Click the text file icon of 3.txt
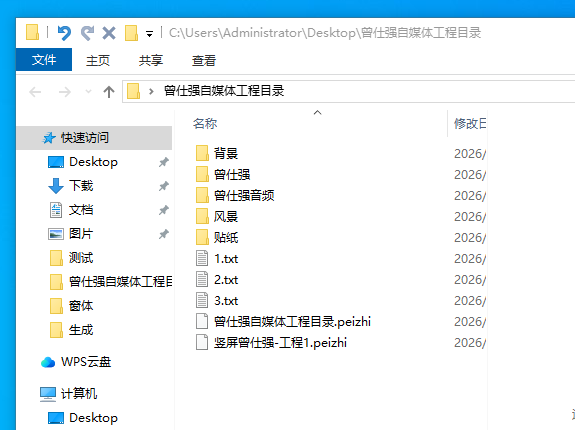Image resolution: width=575 pixels, height=430 pixels. click(202, 301)
